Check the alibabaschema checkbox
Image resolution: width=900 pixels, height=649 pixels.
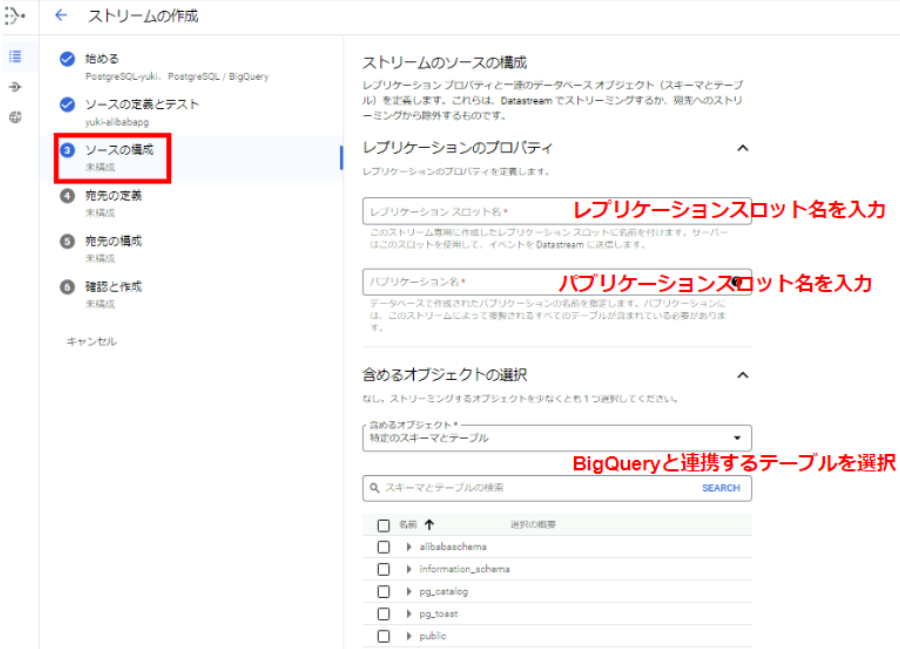(383, 547)
